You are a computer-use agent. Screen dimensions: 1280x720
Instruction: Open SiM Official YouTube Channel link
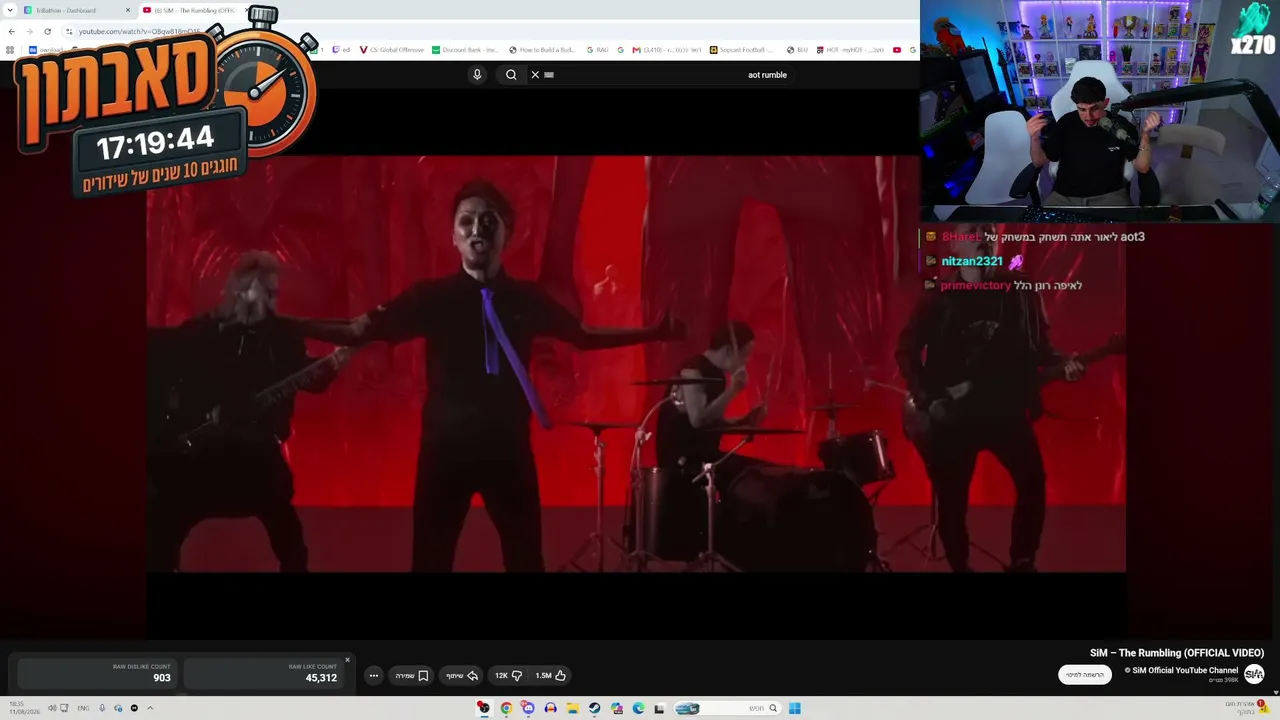(x=1181, y=670)
